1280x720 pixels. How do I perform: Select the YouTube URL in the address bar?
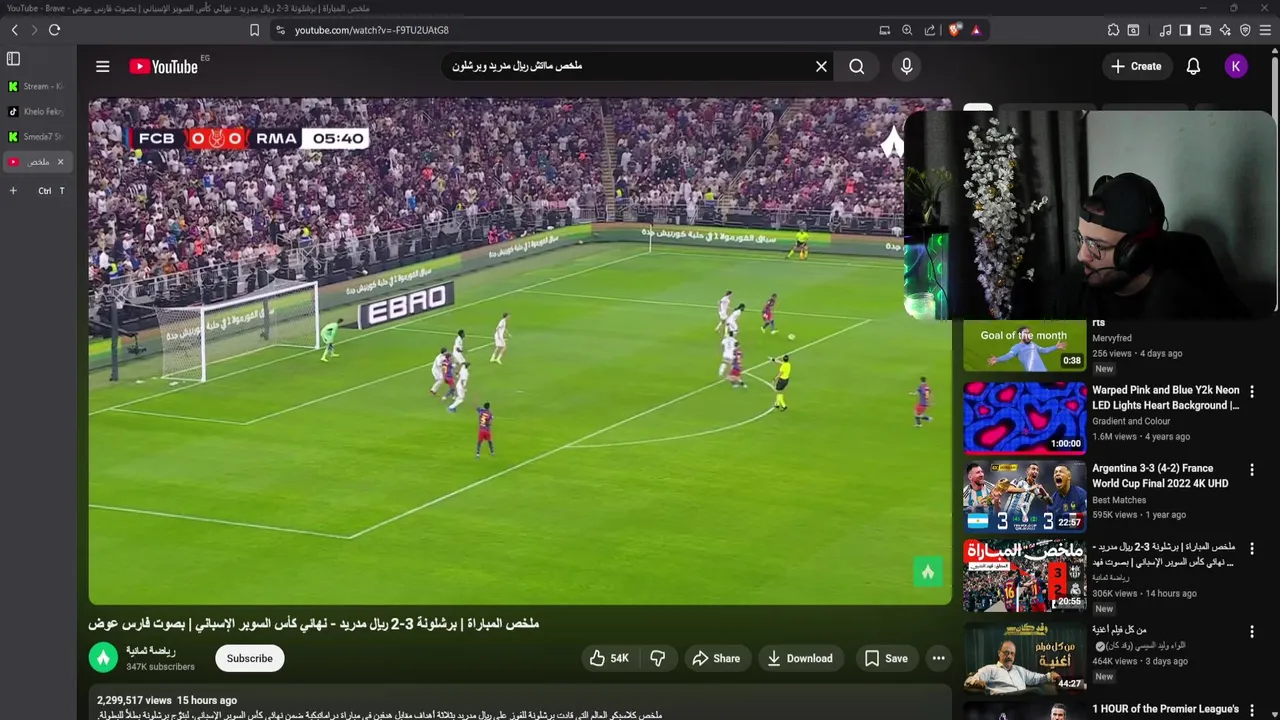(371, 30)
